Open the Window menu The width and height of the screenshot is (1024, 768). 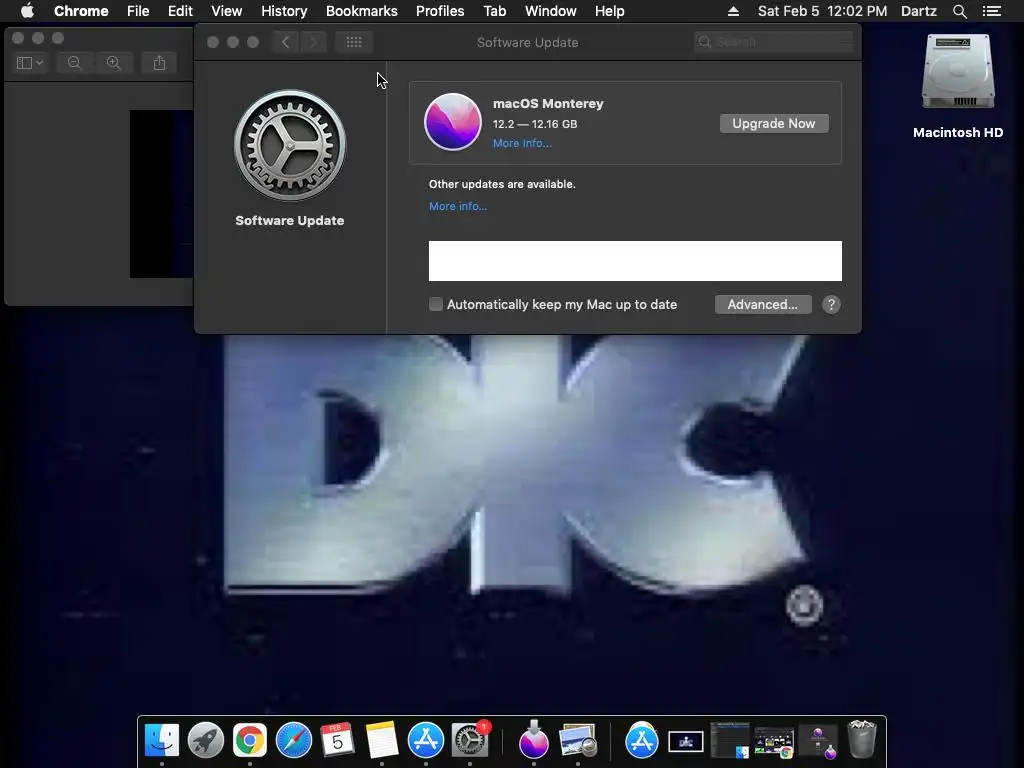(x=551, y=11)
